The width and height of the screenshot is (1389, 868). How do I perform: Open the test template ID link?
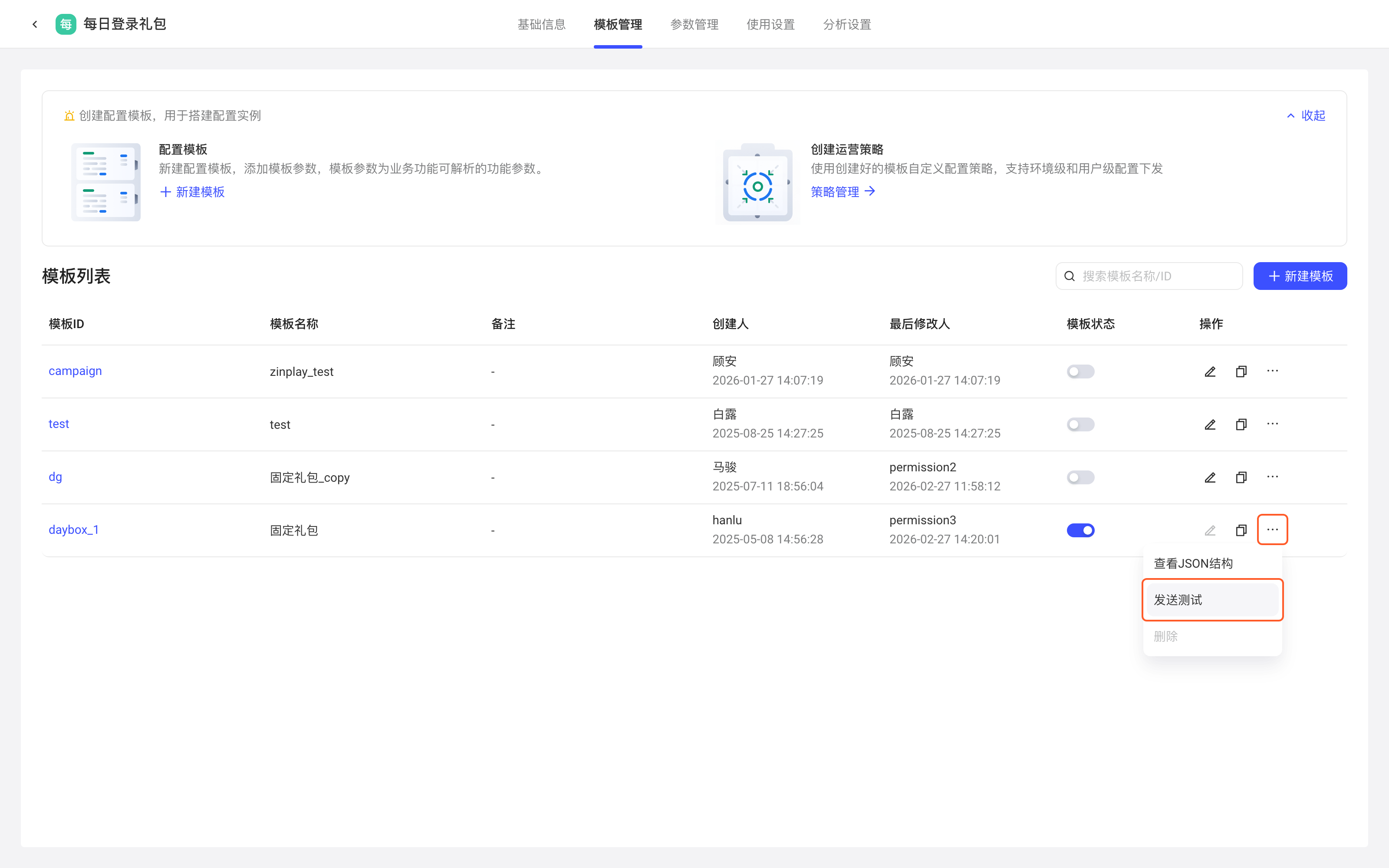coord(59,424)
